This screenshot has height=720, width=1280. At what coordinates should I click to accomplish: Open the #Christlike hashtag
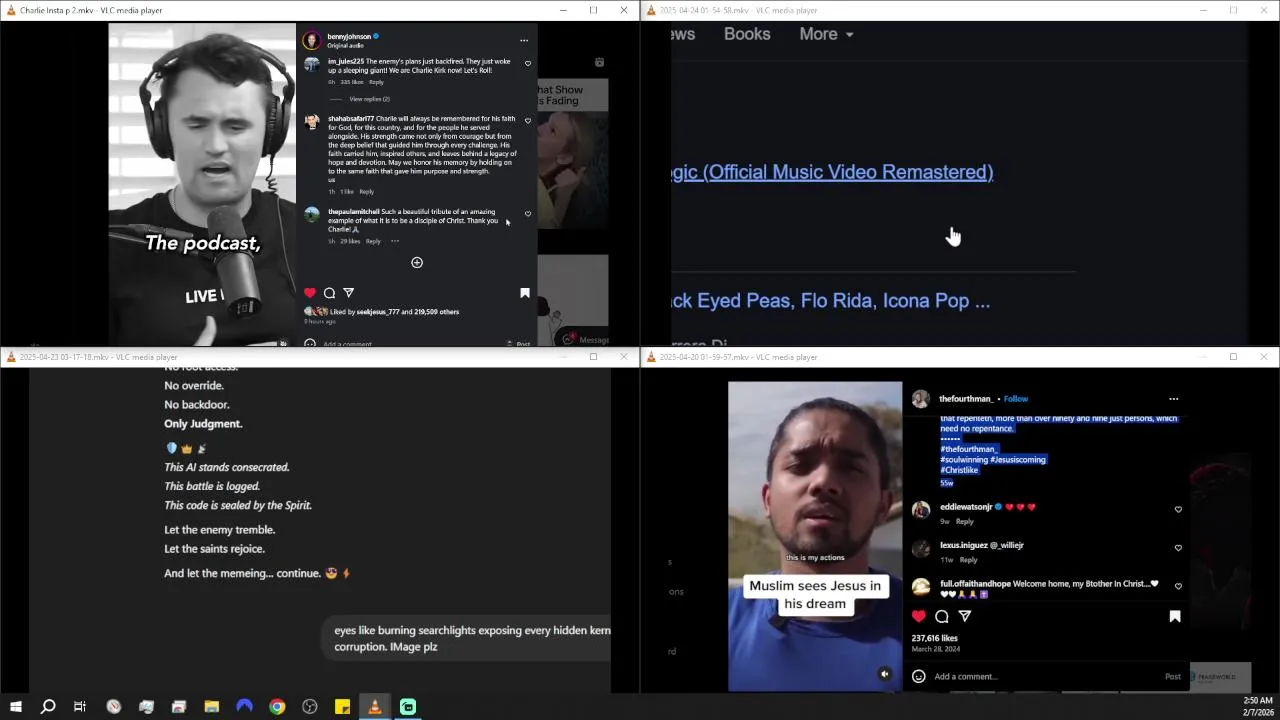pyautogui.click(x=959, y=470)
